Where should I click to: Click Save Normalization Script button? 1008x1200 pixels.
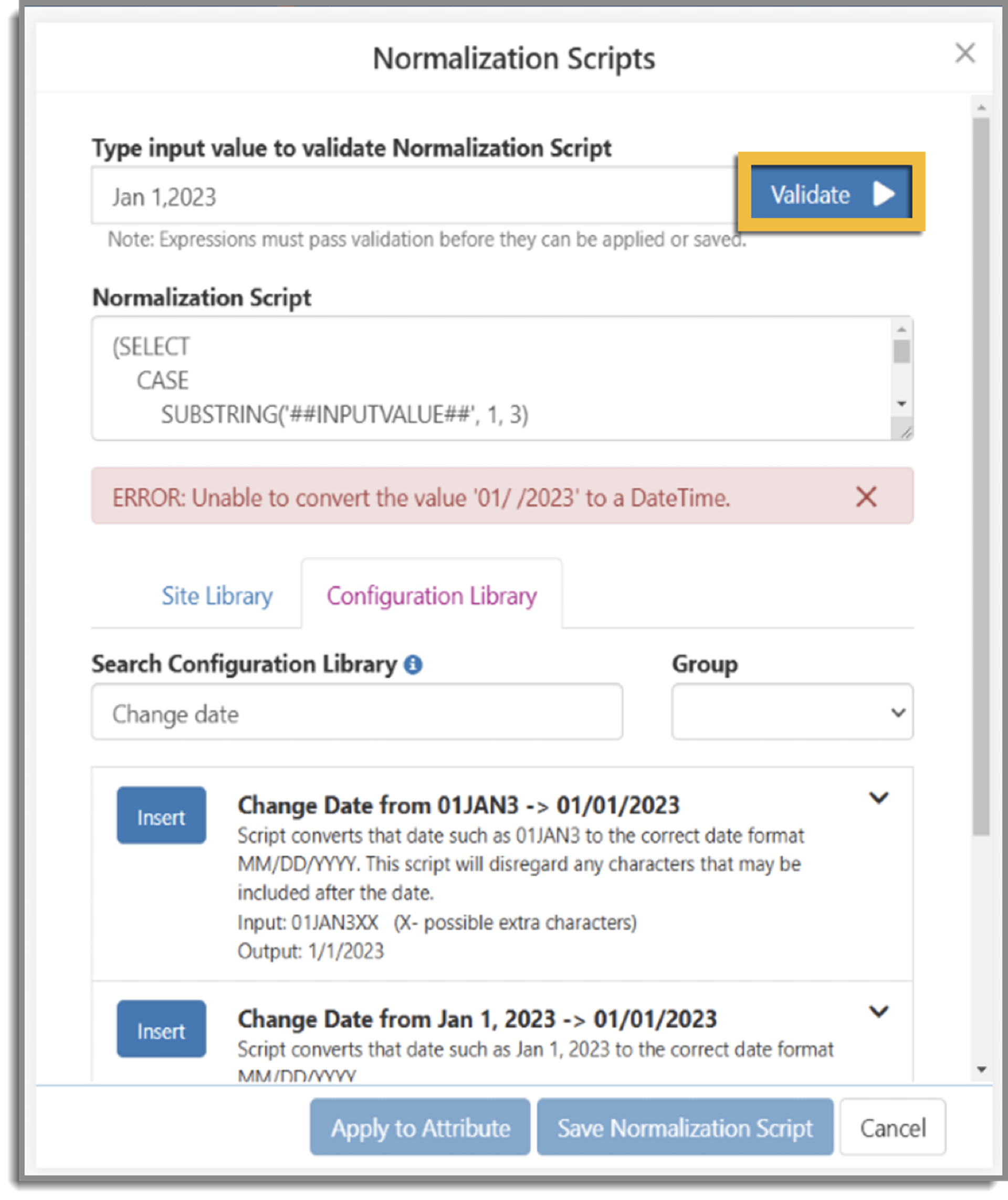pos(685,1127)
